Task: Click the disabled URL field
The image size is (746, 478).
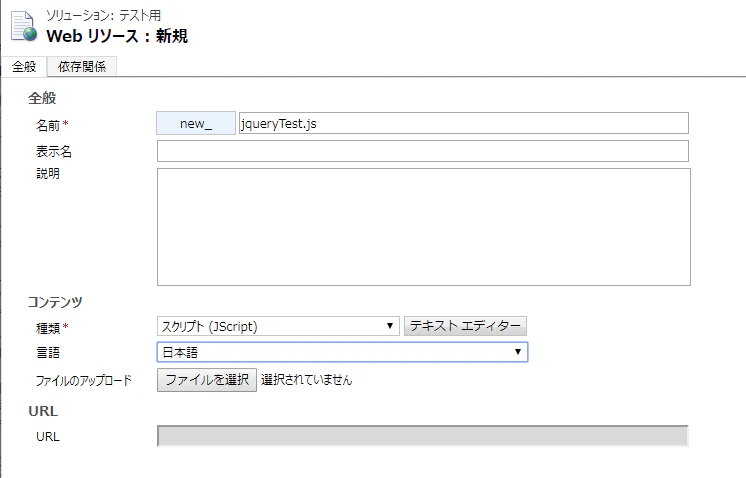Action: click(x=422, y=436)
